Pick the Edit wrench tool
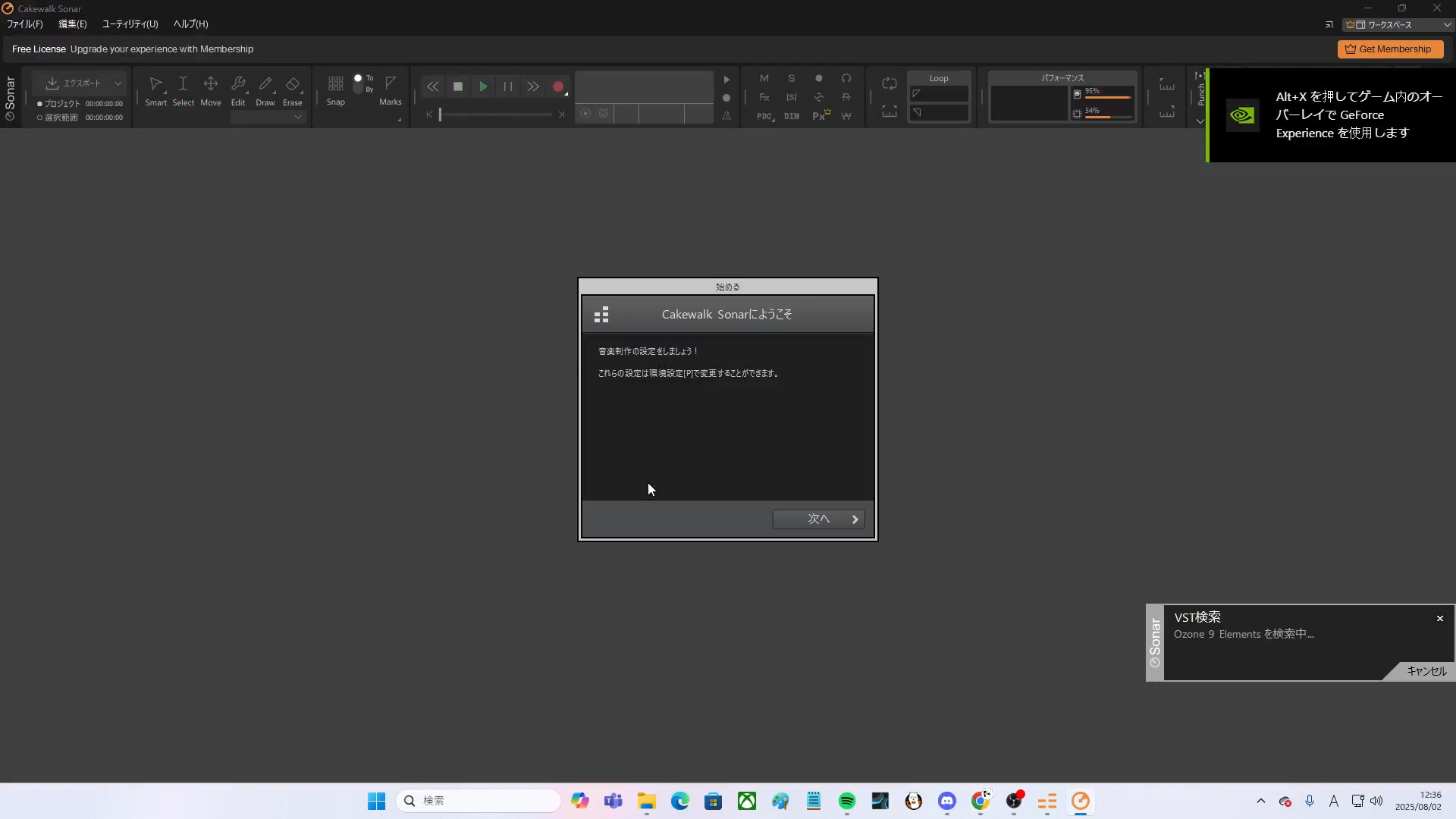Viewport: 1456px width, 819px height. pyautogui.click(x=238, y=90)
